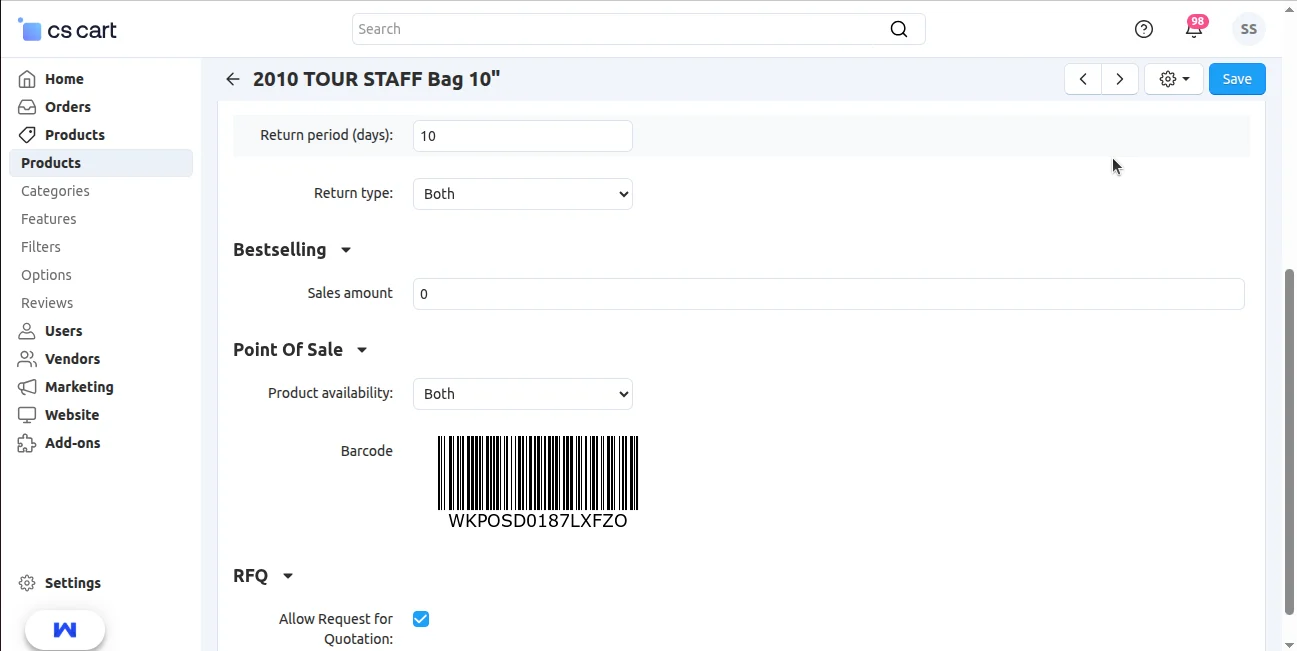Image resolution: width=1297 pixels, height=651 pixels.
Task: Toggle Allow Request for Quotation checkbox
Action: click(x=421, y=619)
